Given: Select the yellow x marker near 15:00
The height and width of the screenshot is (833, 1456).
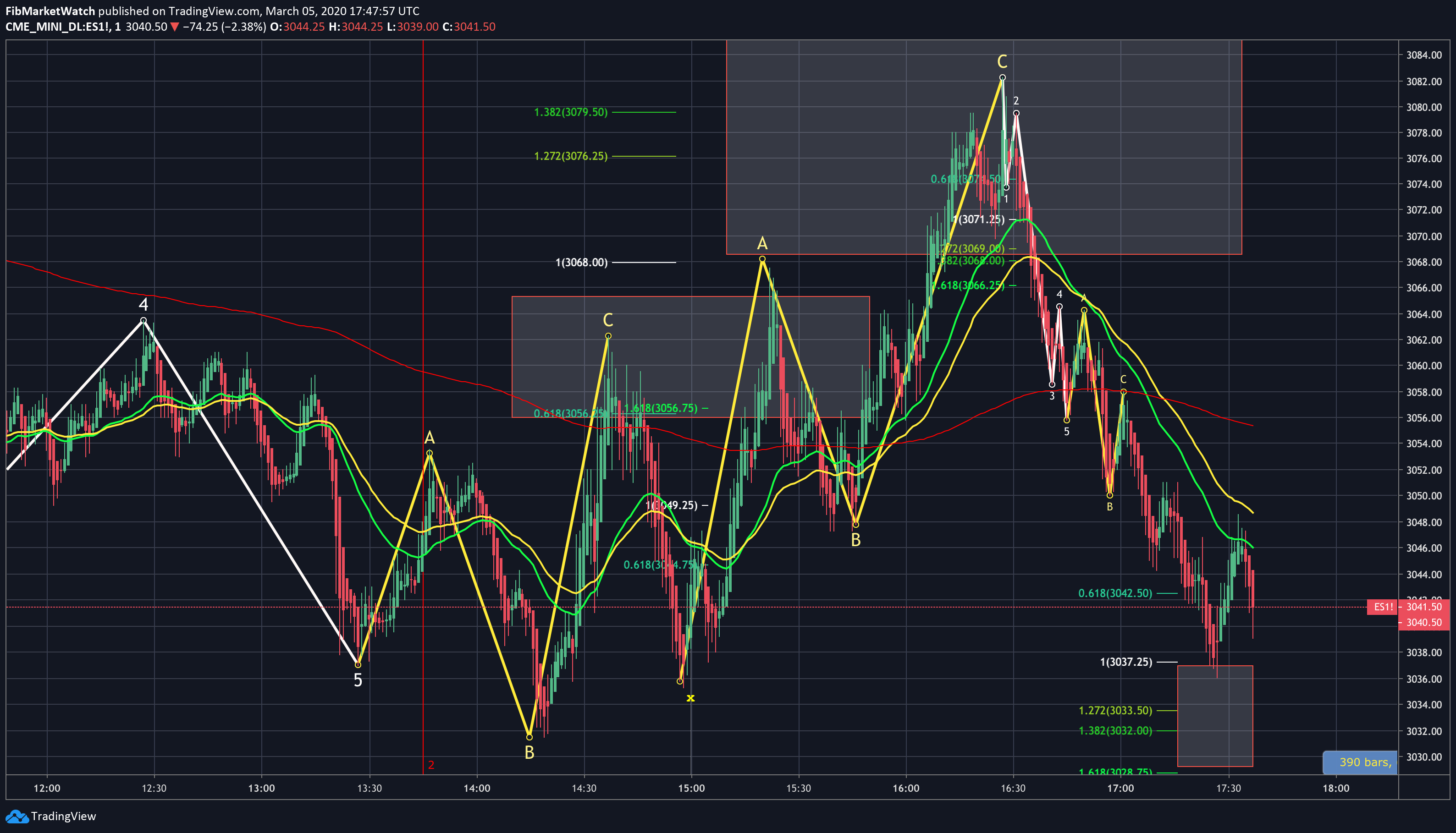Looking at the screenshot, I should pos(690,697).
